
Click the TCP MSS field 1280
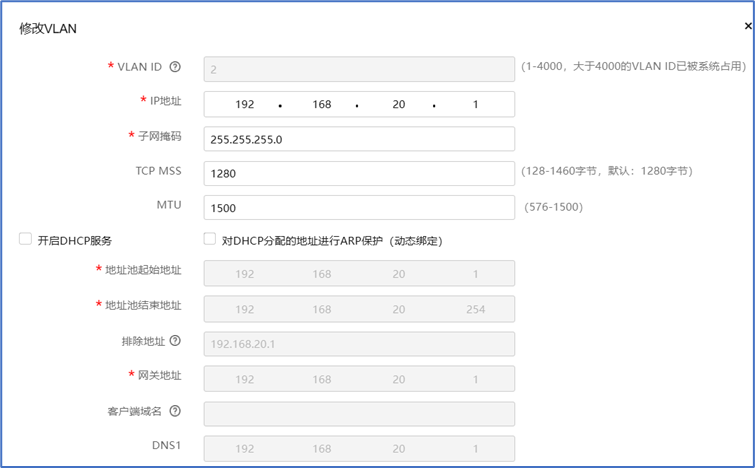[x=359, y=173]
